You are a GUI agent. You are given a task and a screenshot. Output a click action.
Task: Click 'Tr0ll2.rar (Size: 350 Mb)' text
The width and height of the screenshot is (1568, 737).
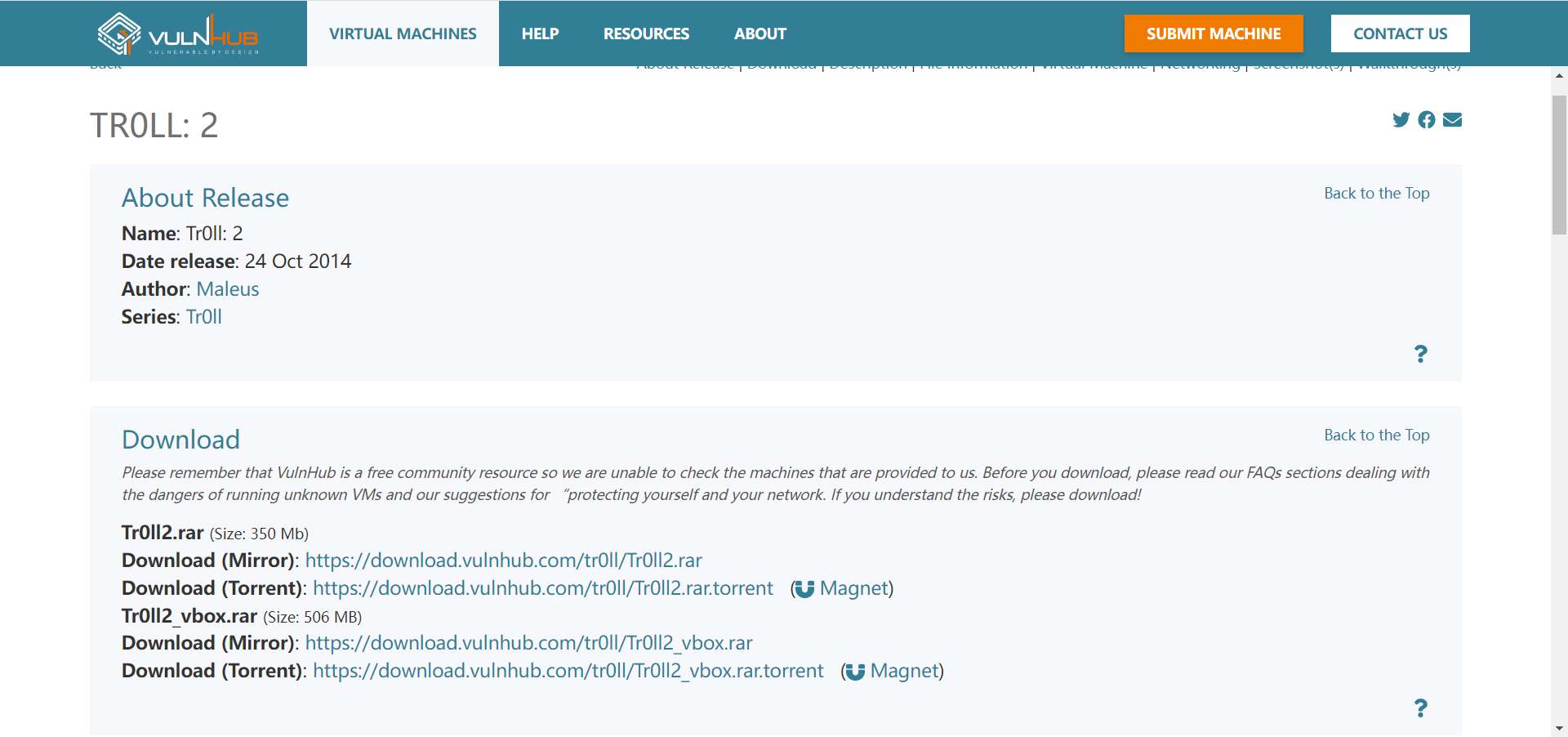tap(215, 533)
